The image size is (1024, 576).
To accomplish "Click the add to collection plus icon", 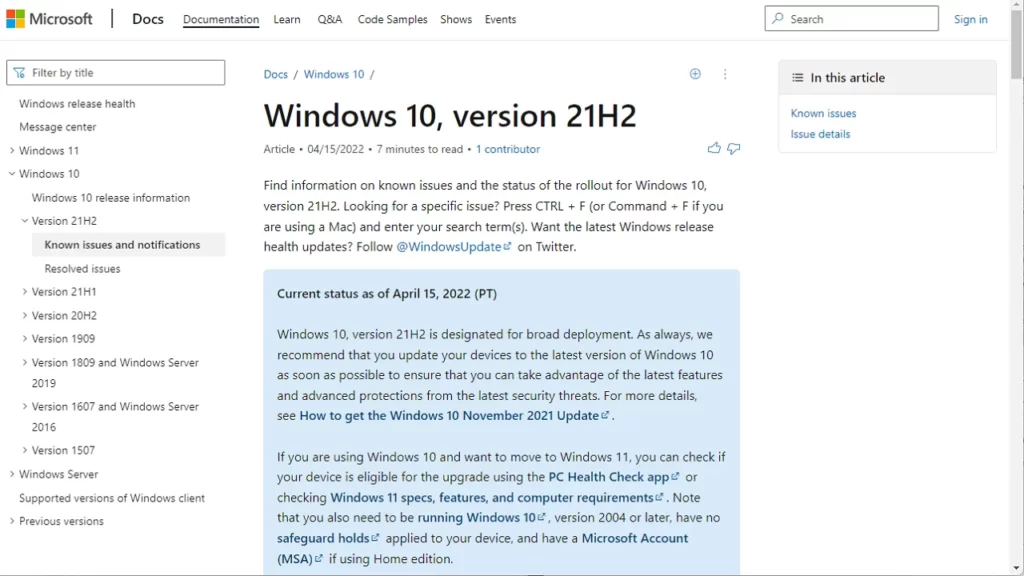I will (x=695, y=74).
